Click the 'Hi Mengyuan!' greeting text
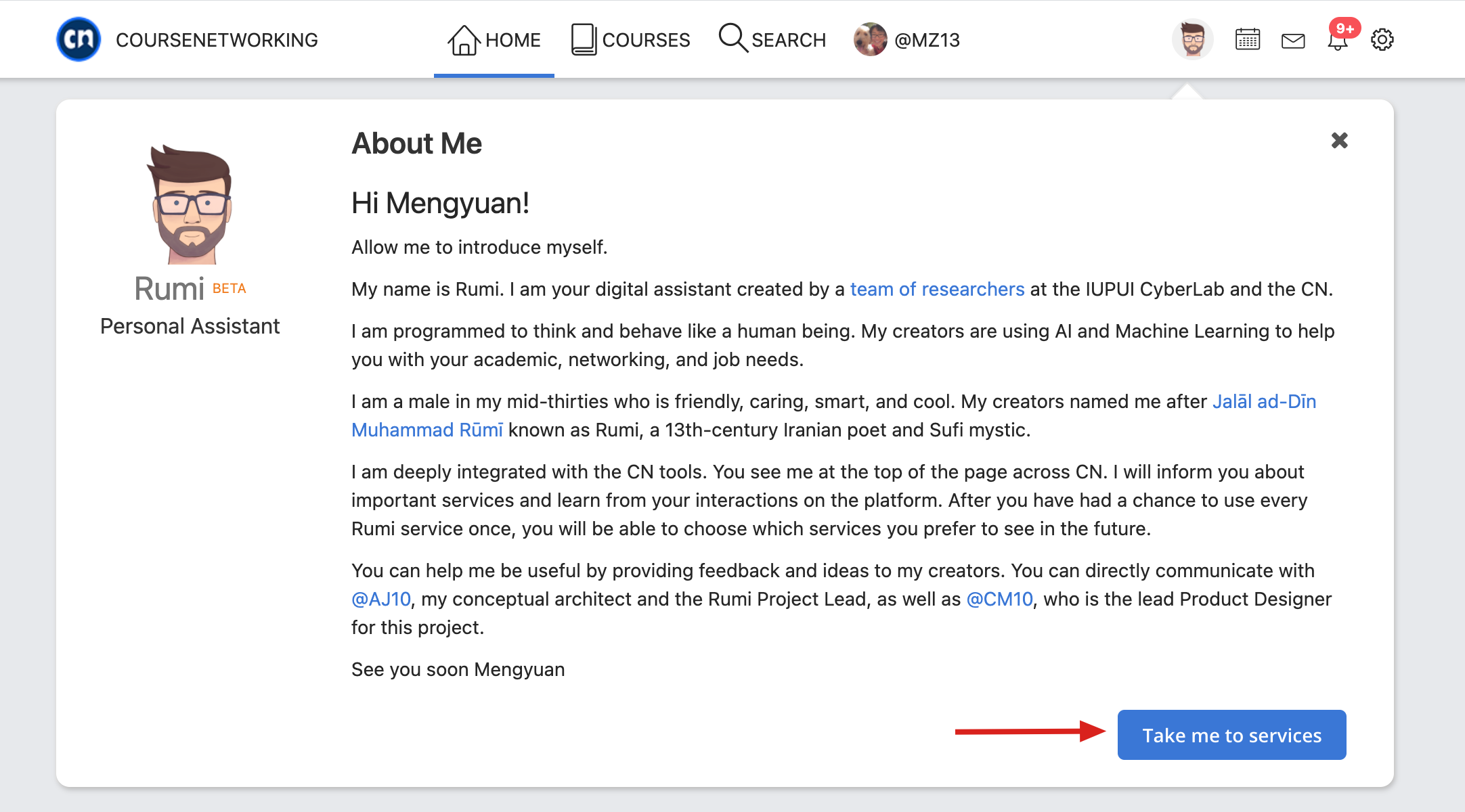This screenshot has width=1465, height=812. pyautogui.click(x=440, y=203)
